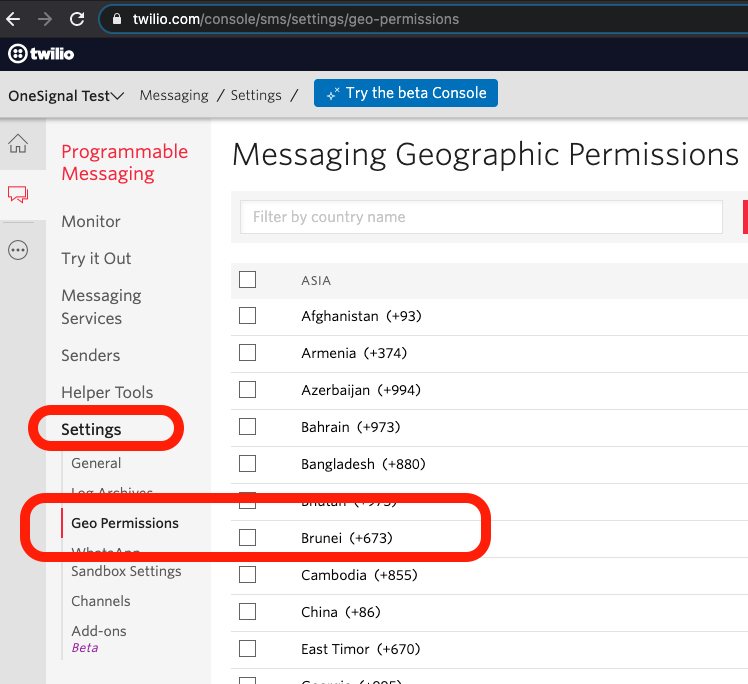This screenshot has height=684, width=748.
Task: Open Try it Out in sidebar
Action: (x=96, y=259)
